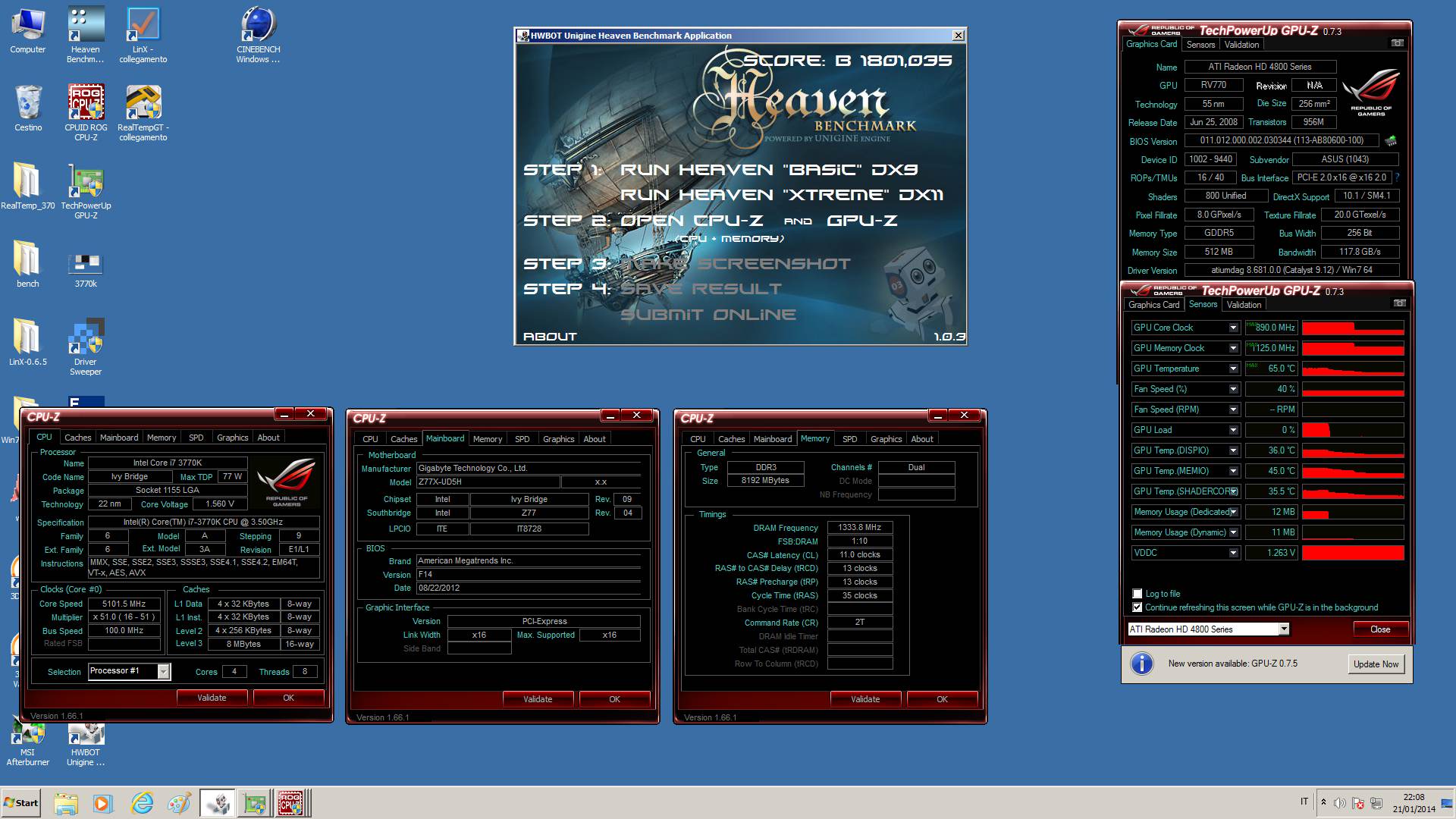1456x819 pixels.
Task: Expand the GPU Core Clock dropdown
Action: [1233, 328]
